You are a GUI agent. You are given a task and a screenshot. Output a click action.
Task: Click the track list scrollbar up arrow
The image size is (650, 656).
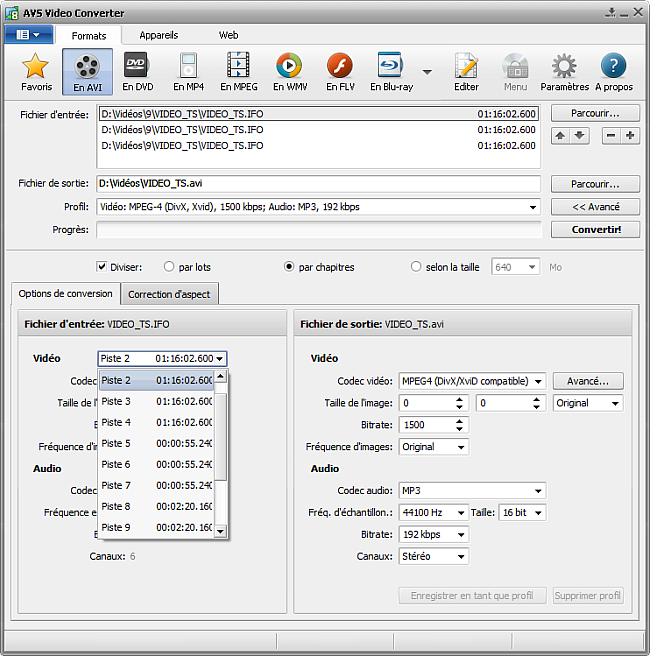point(220,376)
